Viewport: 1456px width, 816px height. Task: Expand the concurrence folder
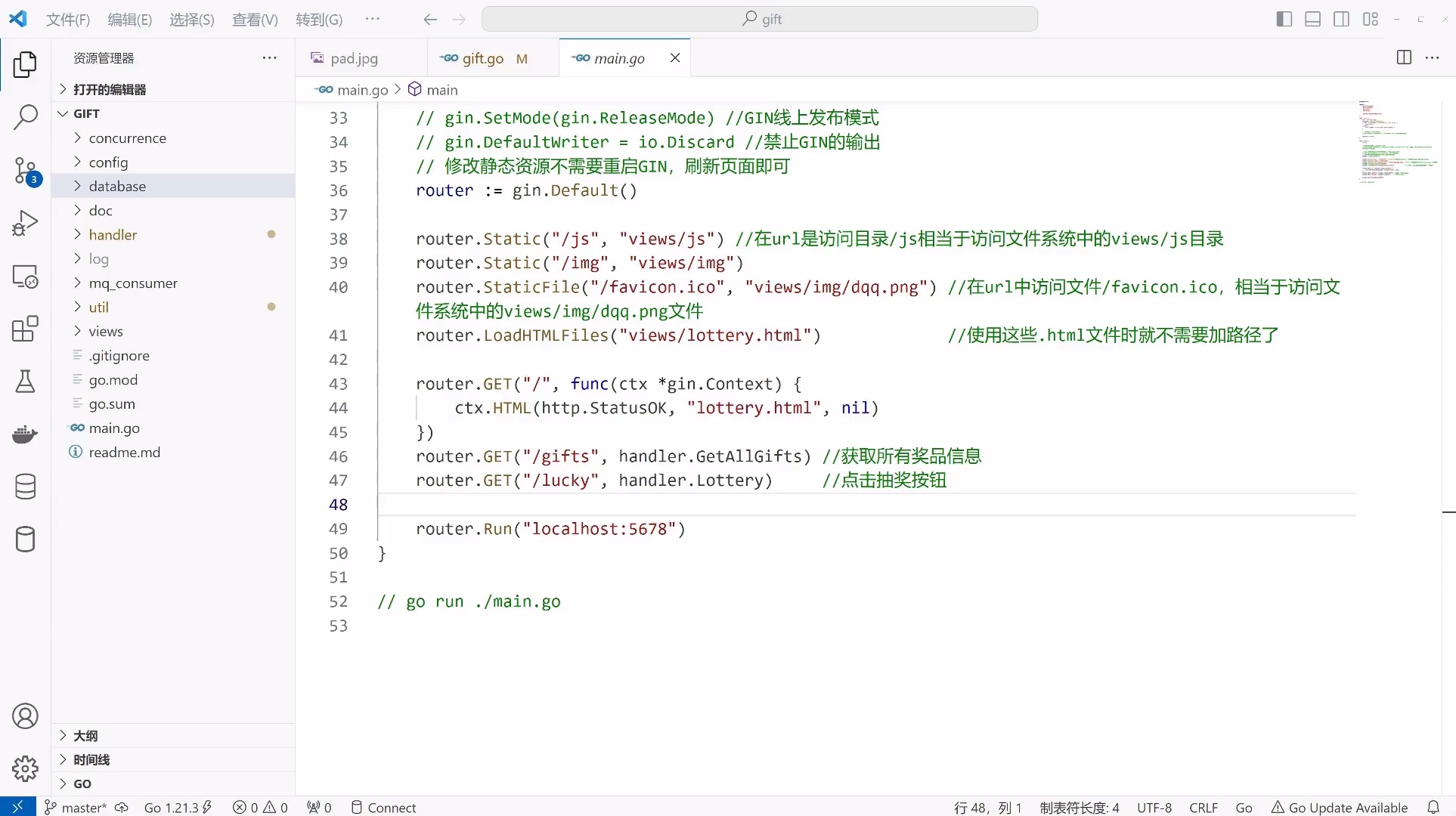pos(173,138)
